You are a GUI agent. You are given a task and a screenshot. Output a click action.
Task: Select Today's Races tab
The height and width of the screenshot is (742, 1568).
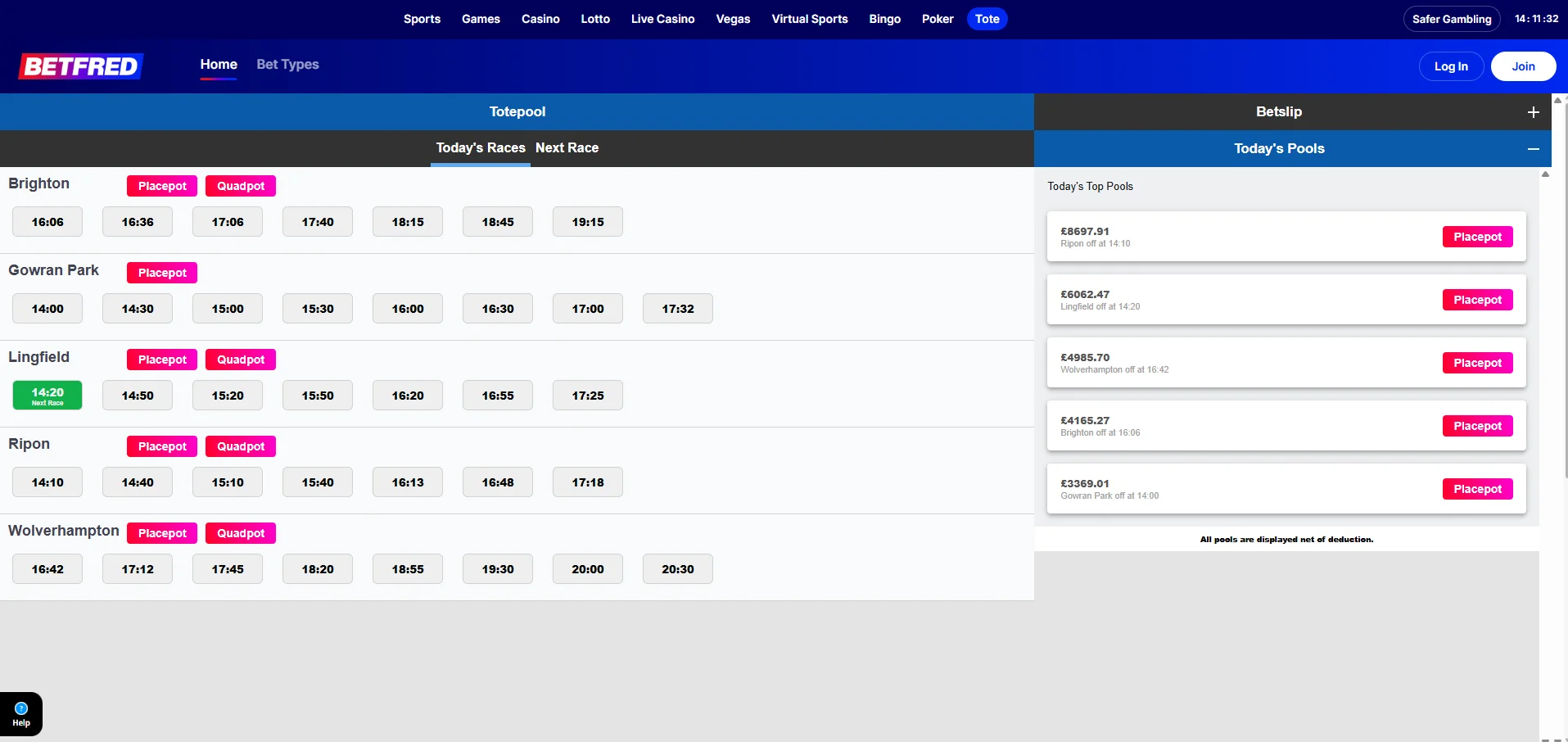(481, 148)
